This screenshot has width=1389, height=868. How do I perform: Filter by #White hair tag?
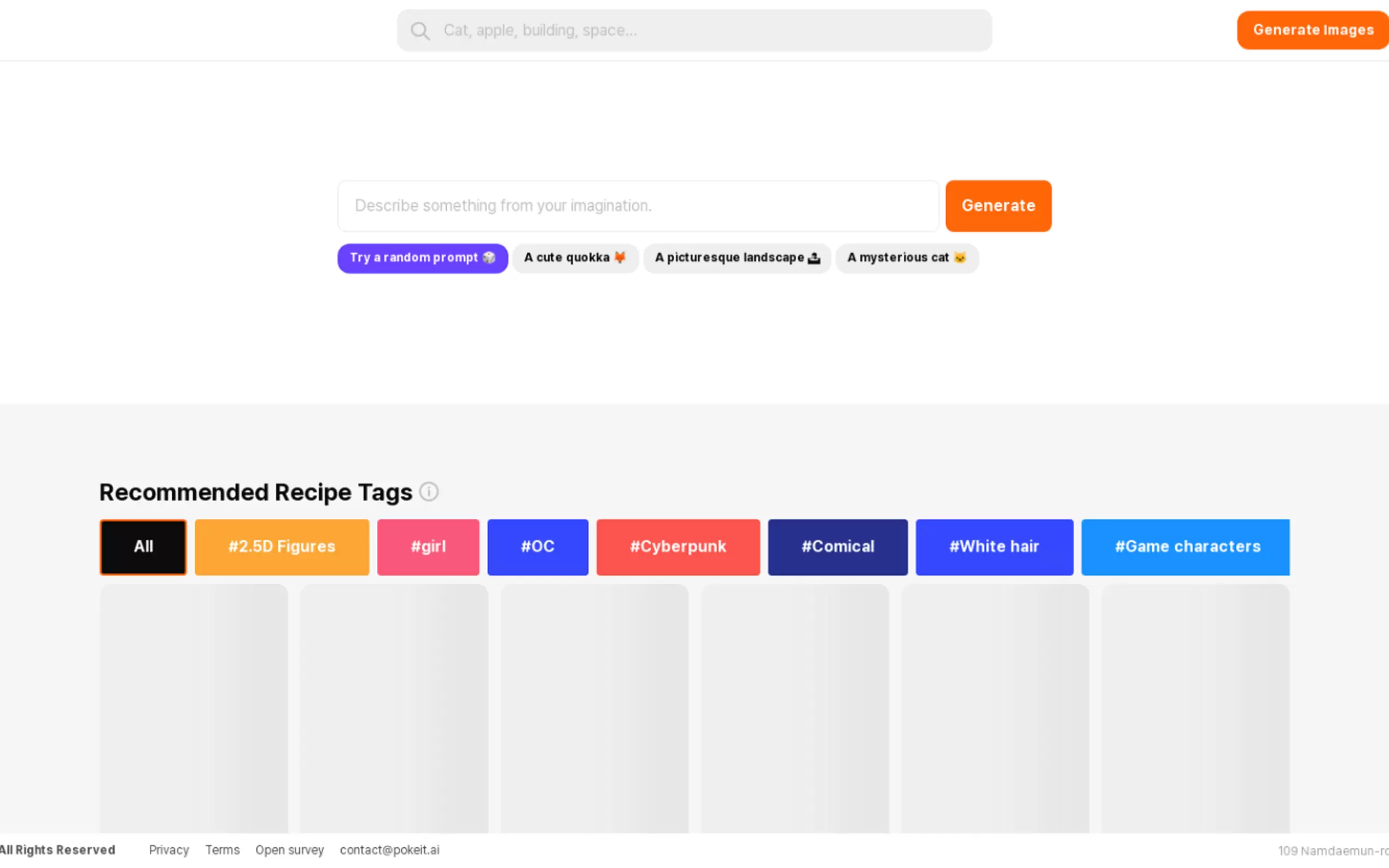click(994, 547)
